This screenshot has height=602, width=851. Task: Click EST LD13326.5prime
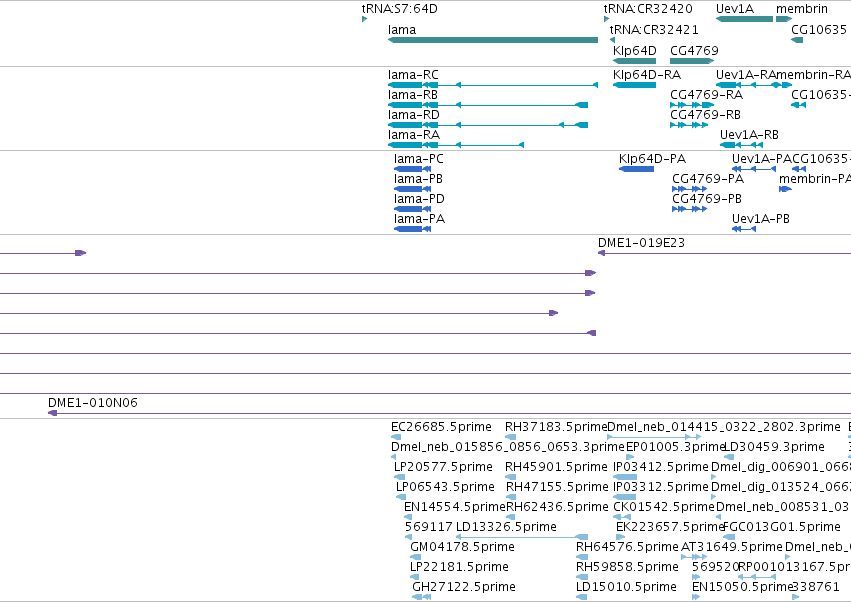(522, 537)
